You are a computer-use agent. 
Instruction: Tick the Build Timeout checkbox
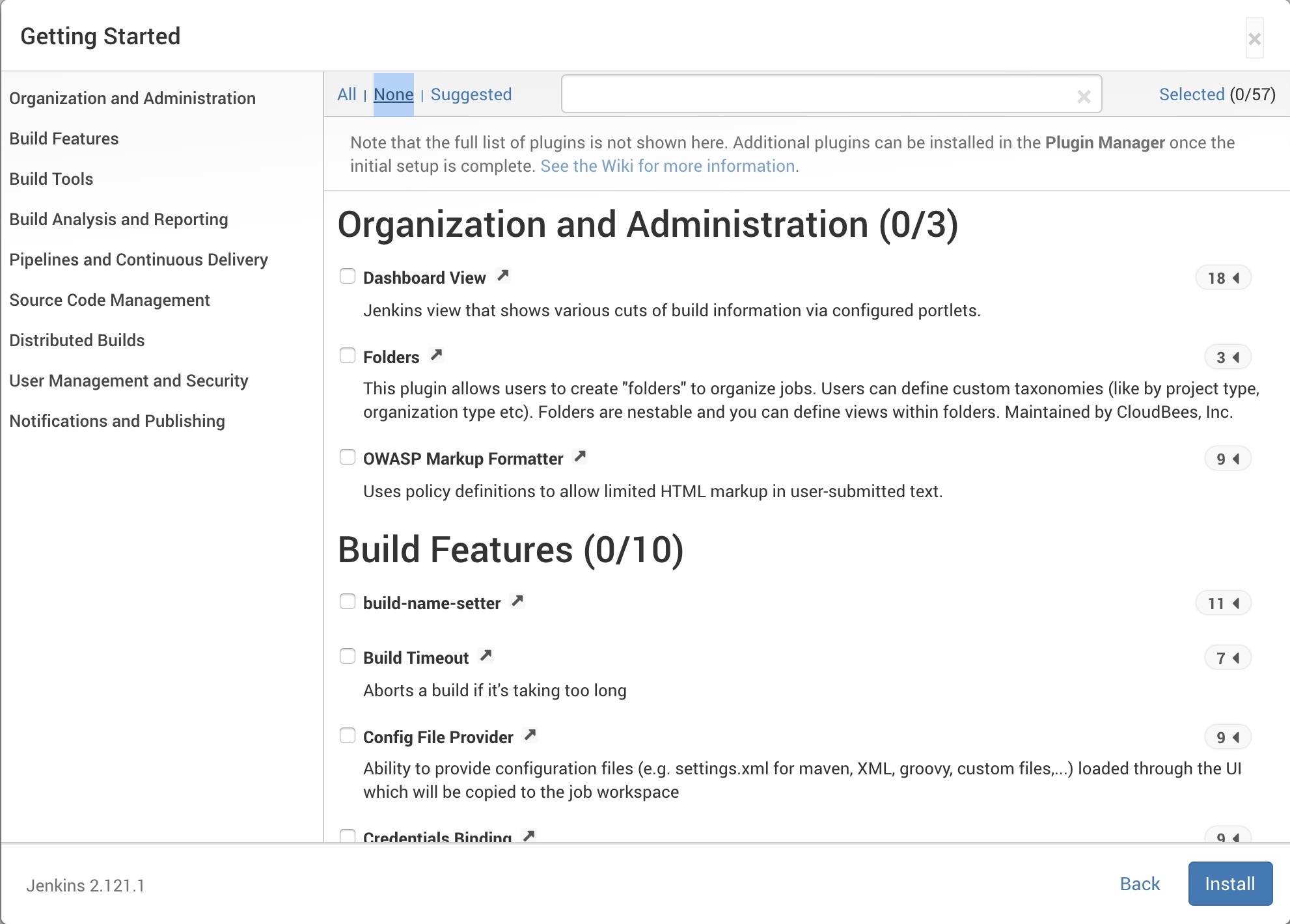(348, 657)
